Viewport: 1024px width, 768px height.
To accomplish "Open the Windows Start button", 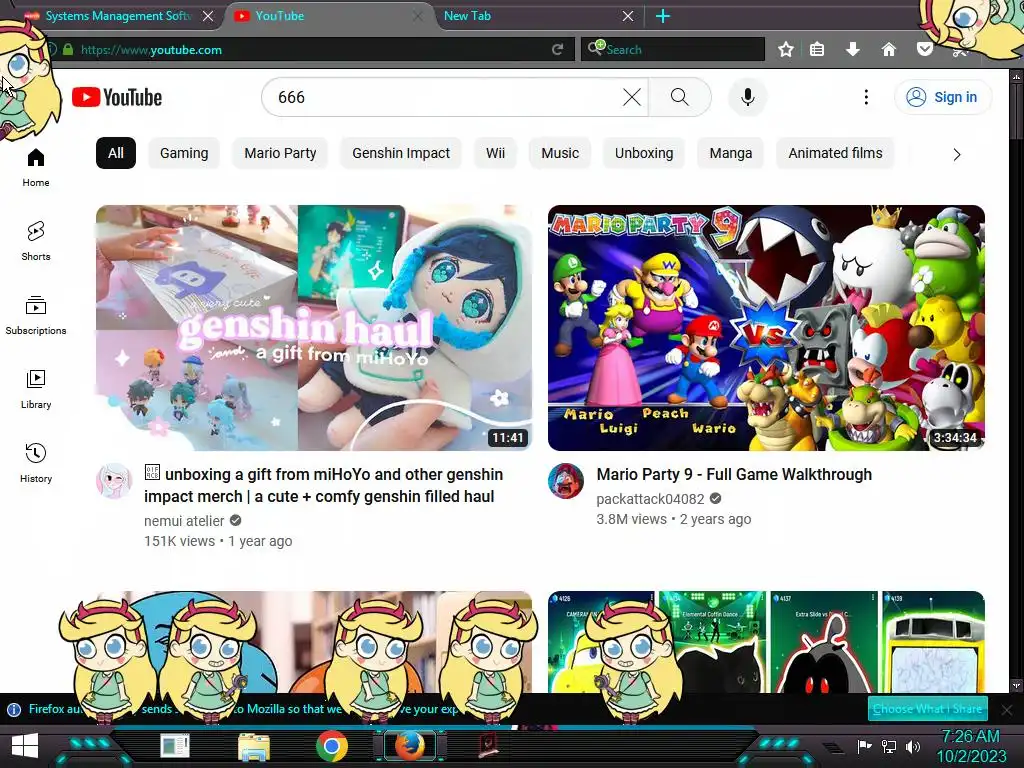I will coord(25,746).
